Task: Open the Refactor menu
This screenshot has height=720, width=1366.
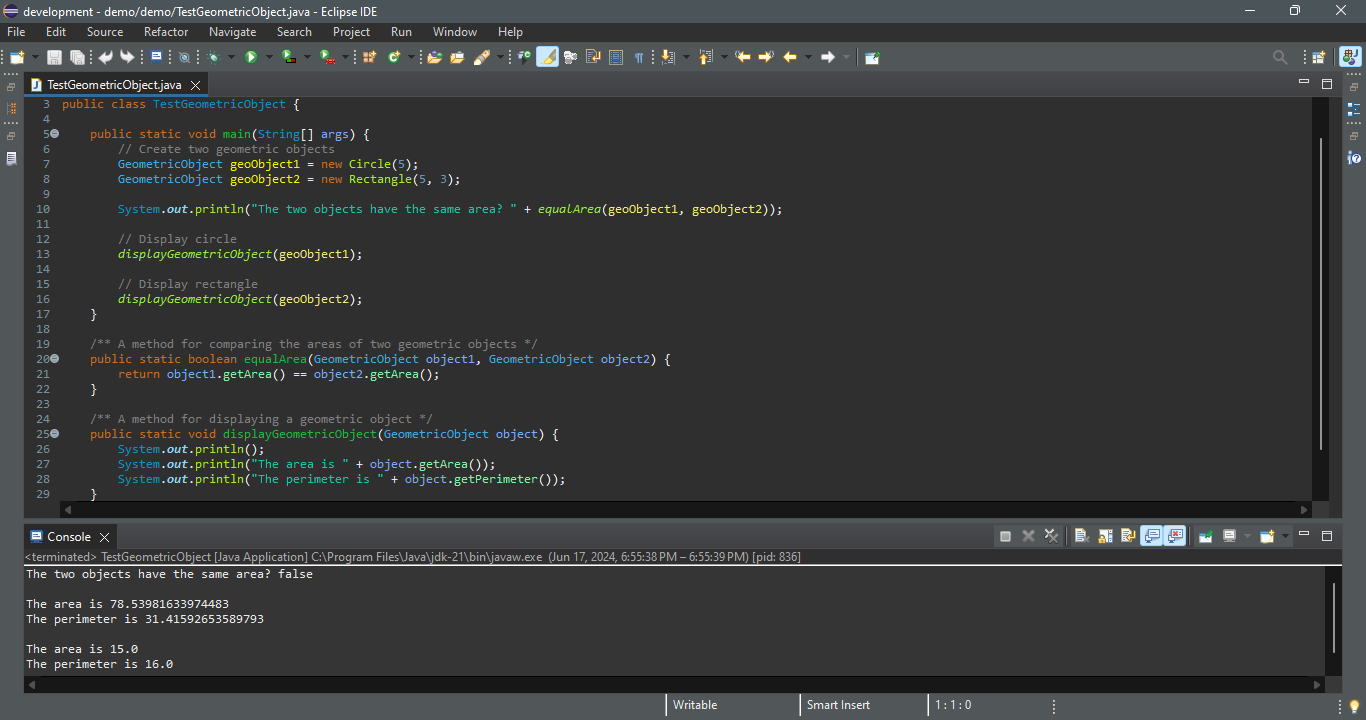Action: click(166, 32)
